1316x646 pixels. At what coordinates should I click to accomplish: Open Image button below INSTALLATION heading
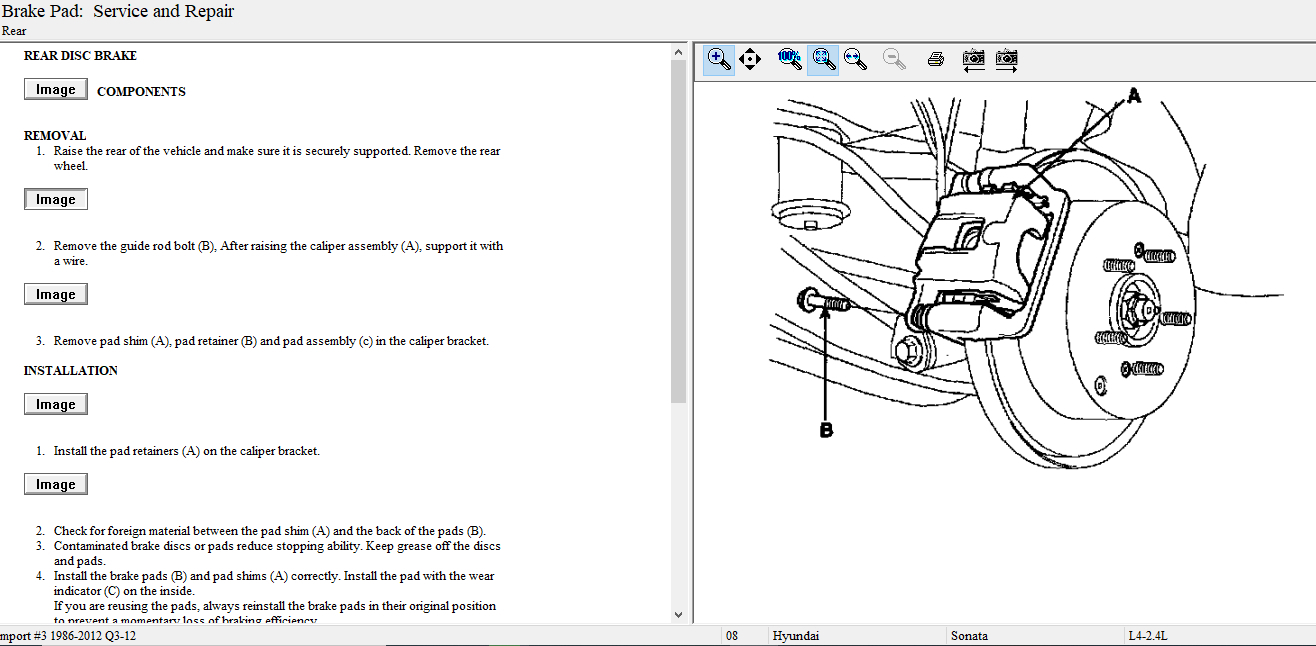(x=56, y=405)
